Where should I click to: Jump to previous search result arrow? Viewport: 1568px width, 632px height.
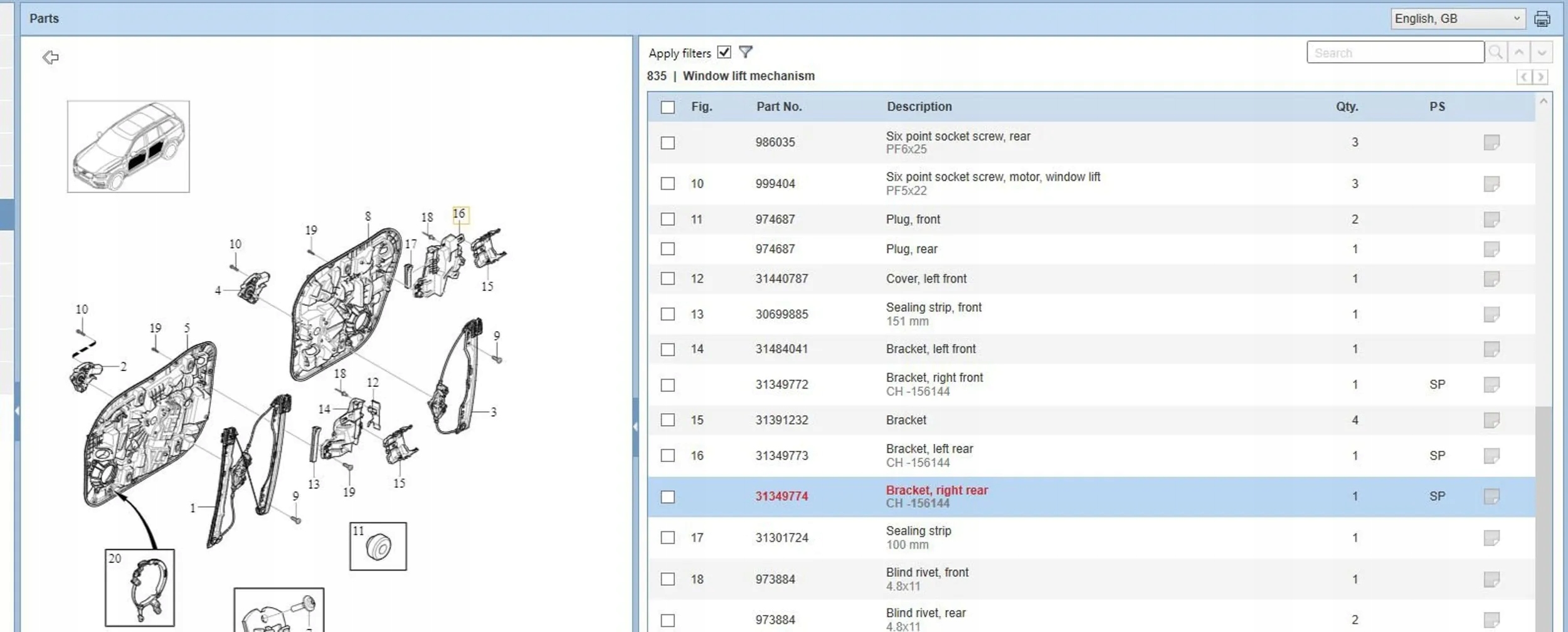[x=1519, y=53]
